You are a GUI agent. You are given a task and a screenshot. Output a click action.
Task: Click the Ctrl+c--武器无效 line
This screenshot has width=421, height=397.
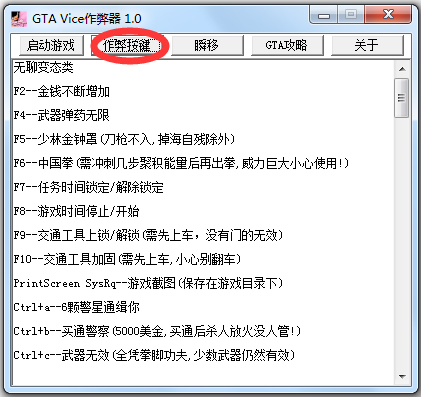click(154, 355)
